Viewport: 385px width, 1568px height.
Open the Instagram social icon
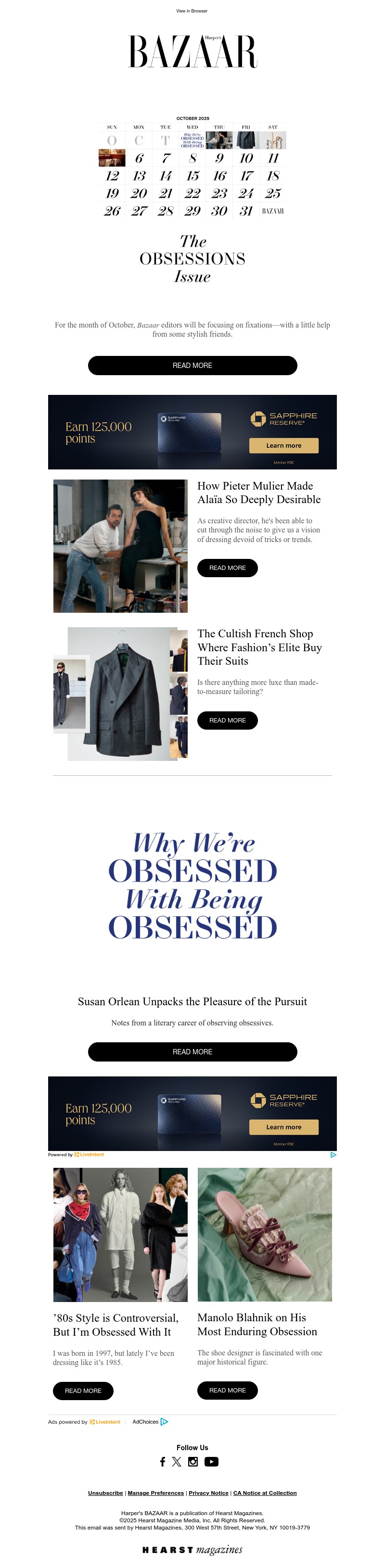[x=193, y=1461]
